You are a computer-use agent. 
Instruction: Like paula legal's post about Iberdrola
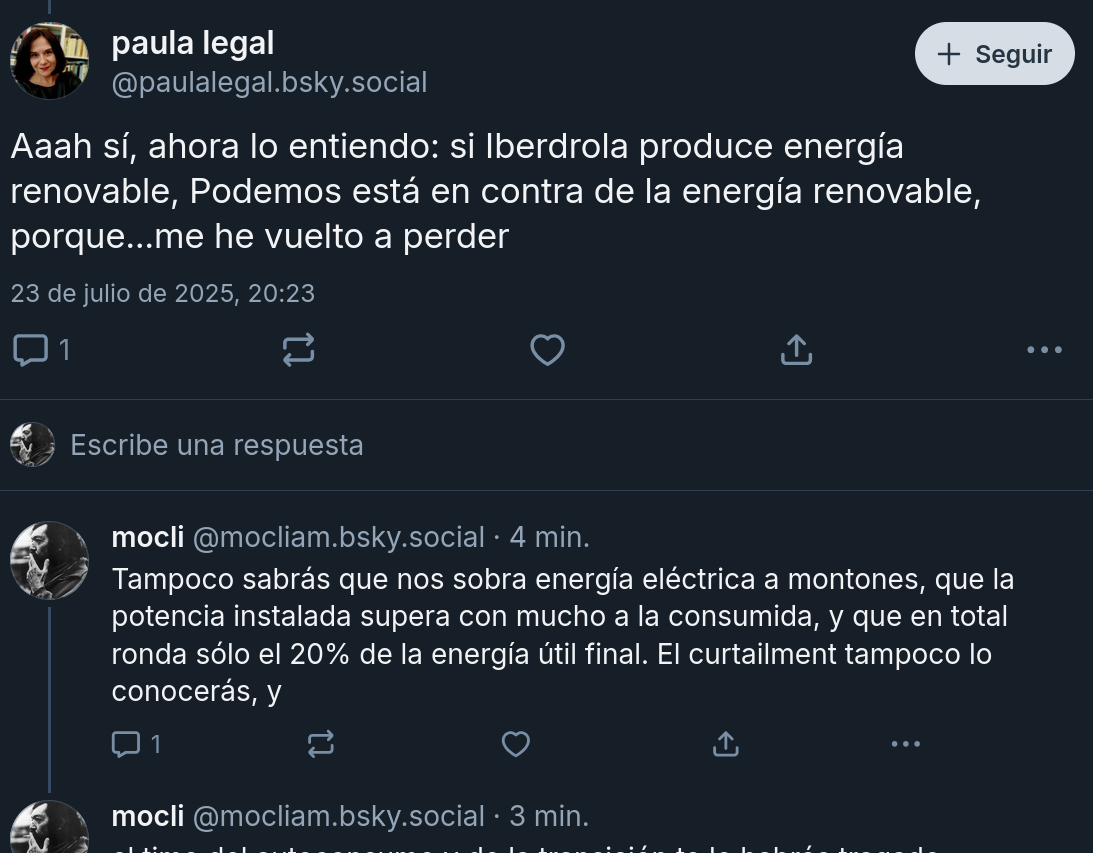click(x=547, y=350)
